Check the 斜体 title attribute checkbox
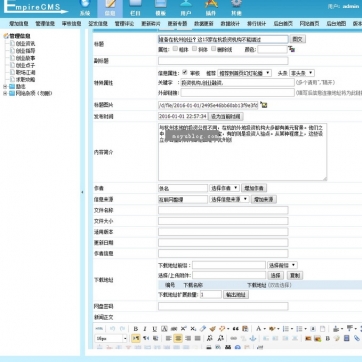Image resolution: width=362 pixels, height=362 pixels. pos(194,49)
